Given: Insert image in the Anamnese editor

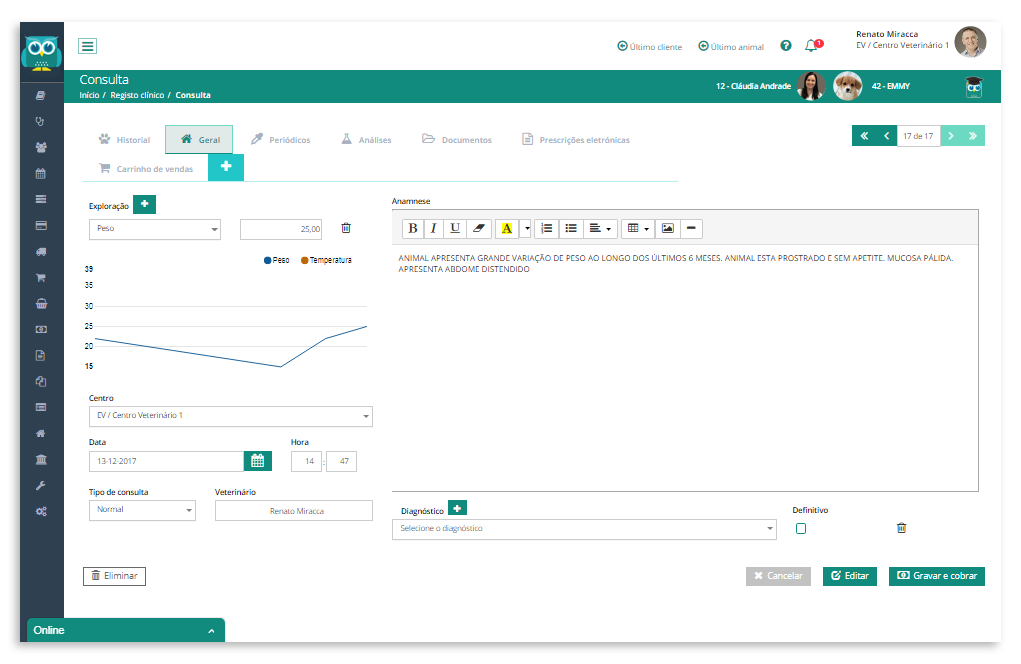Looking at the screenshot, I should point(667,228).
